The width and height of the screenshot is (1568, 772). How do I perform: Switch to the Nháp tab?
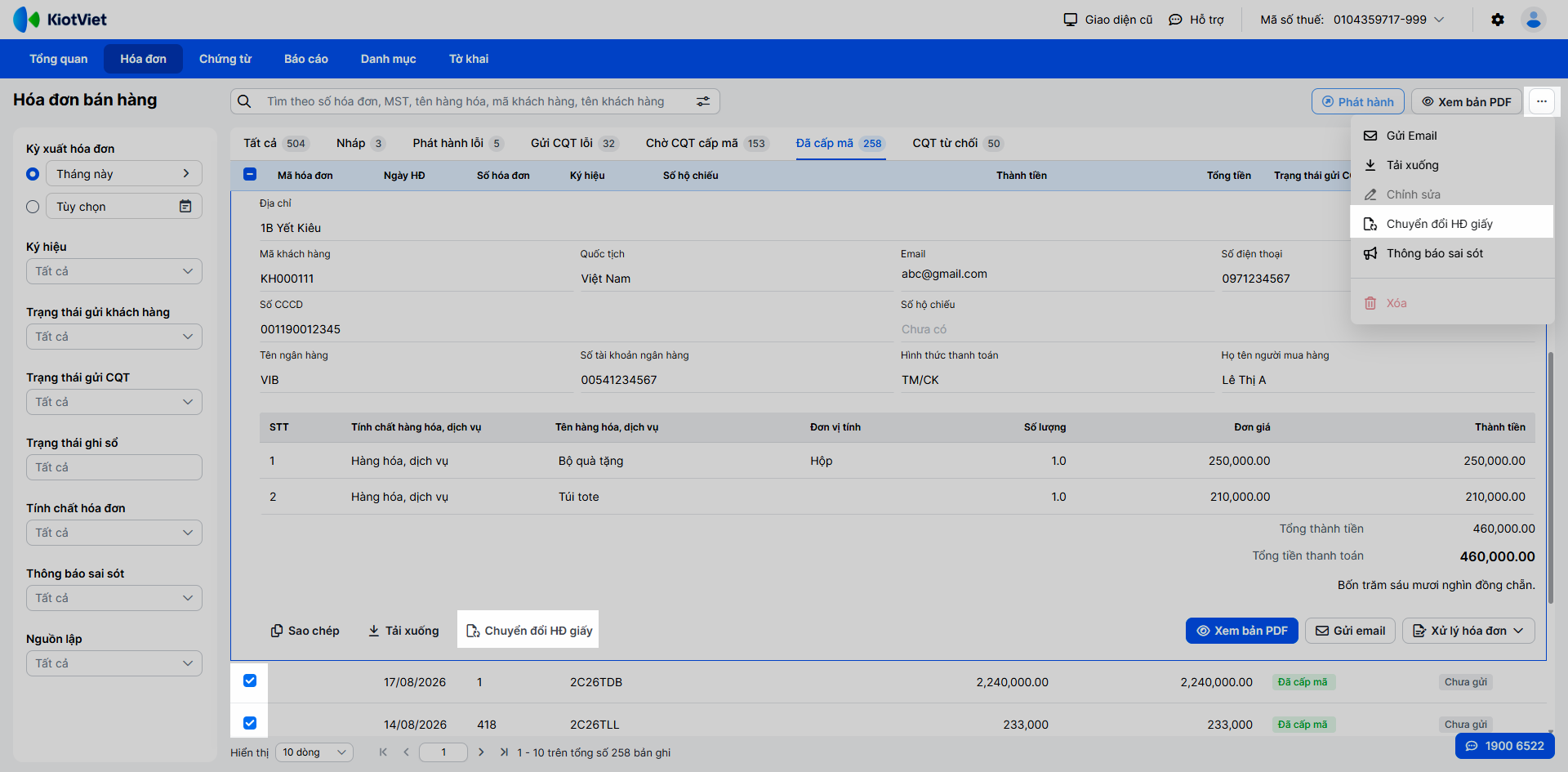360,143
